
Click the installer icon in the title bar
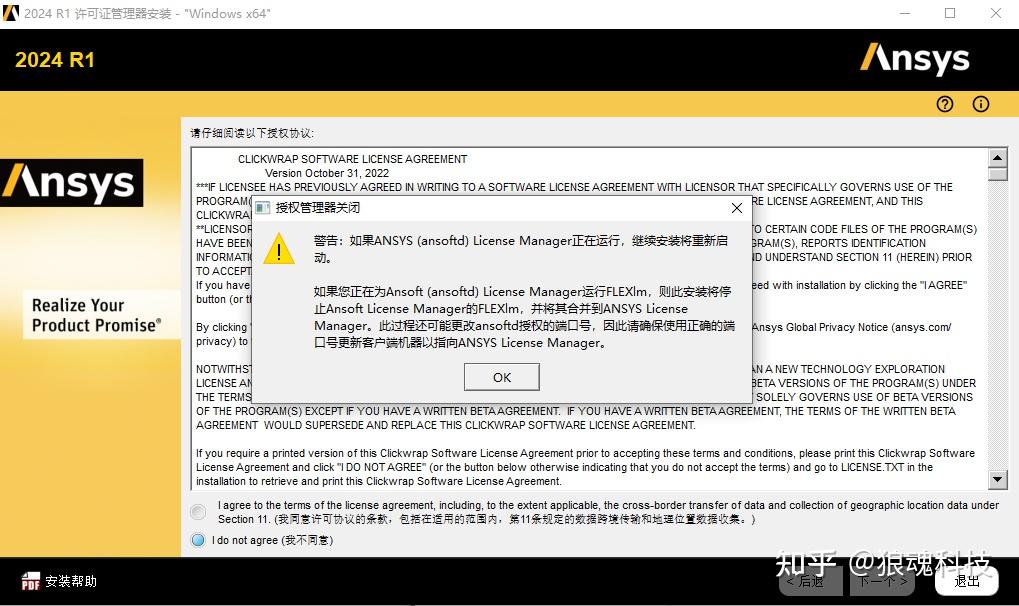tap(10, 13)
